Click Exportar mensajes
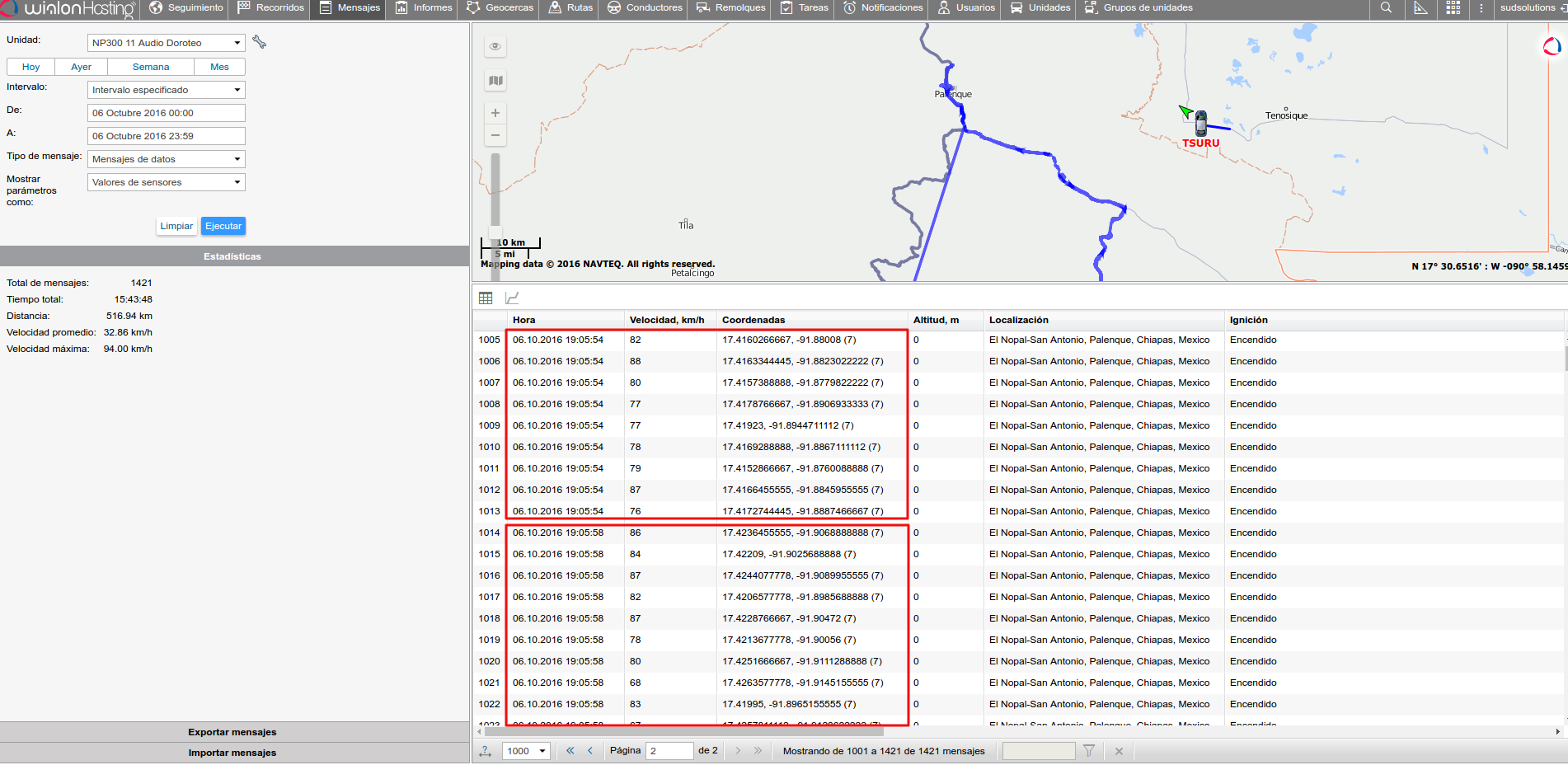Viewport: 1568px width, 765px height. 232,732
